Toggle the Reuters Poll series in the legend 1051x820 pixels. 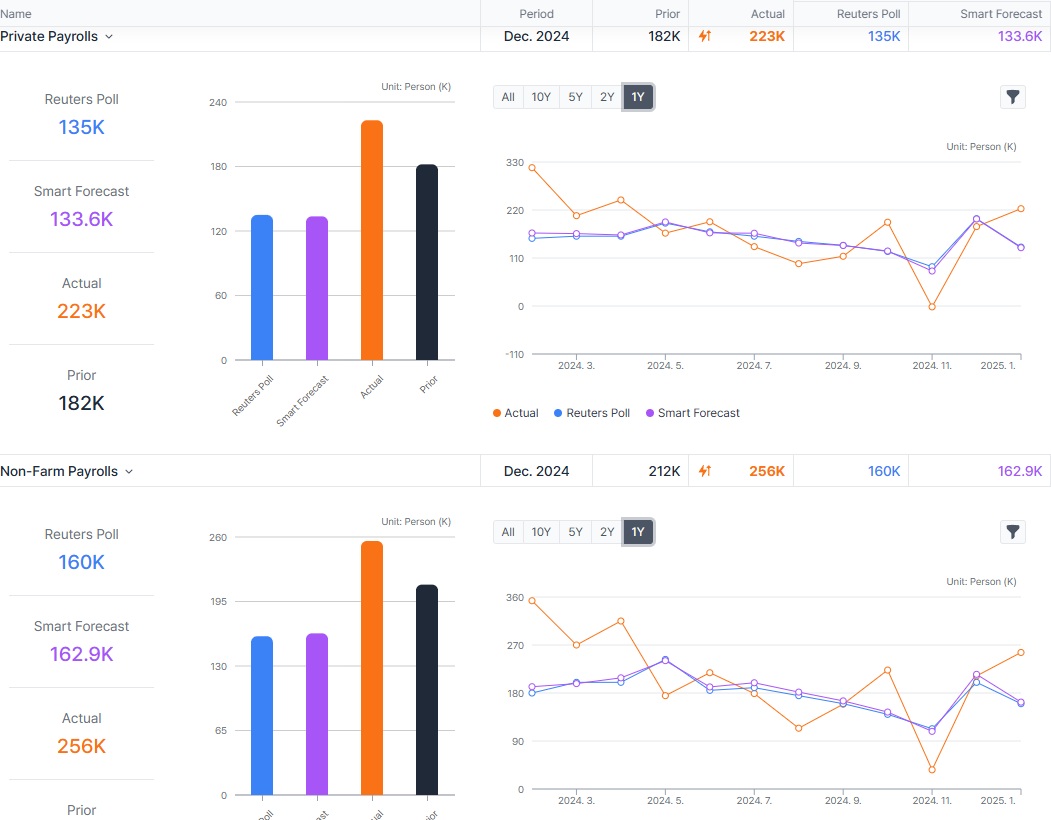[x=591, y=413]
